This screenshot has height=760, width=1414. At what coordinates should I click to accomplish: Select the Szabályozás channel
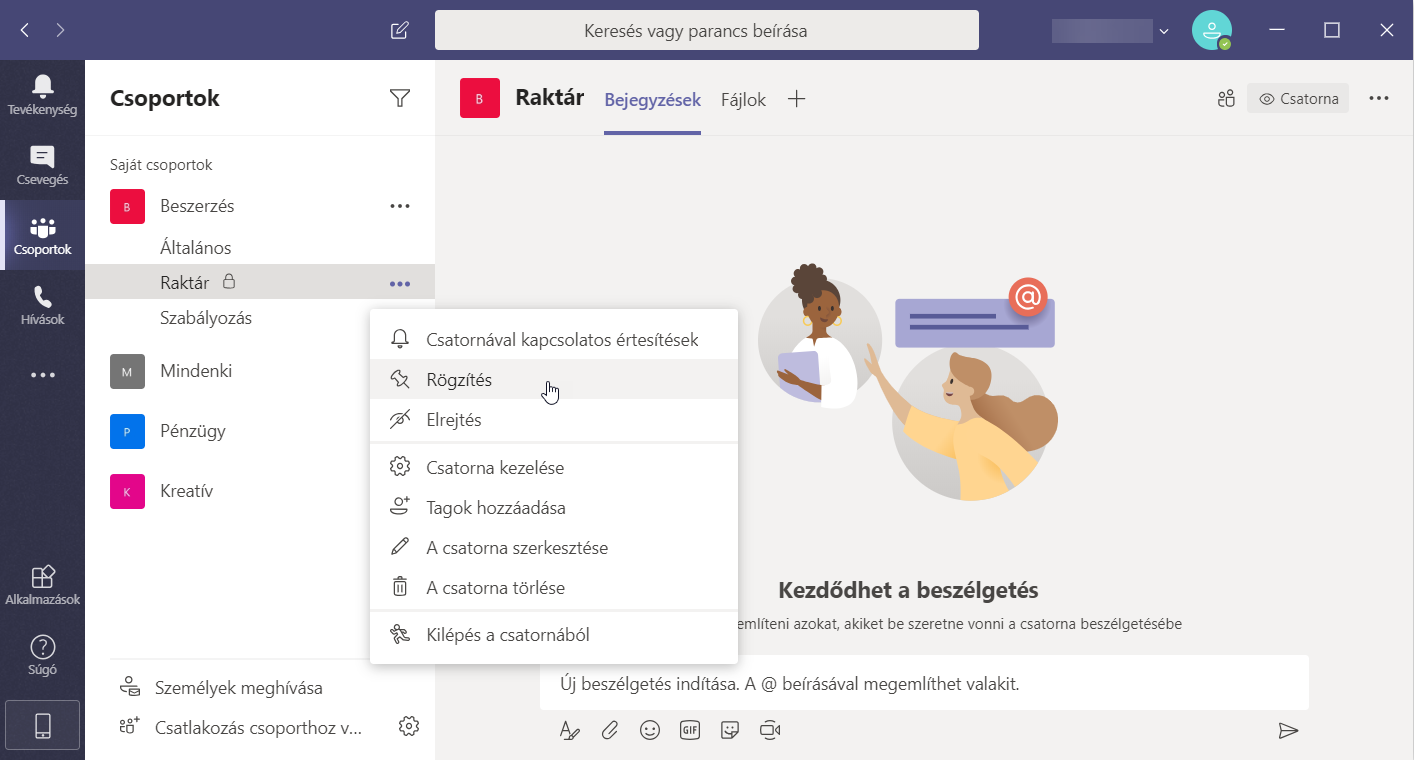206,318
